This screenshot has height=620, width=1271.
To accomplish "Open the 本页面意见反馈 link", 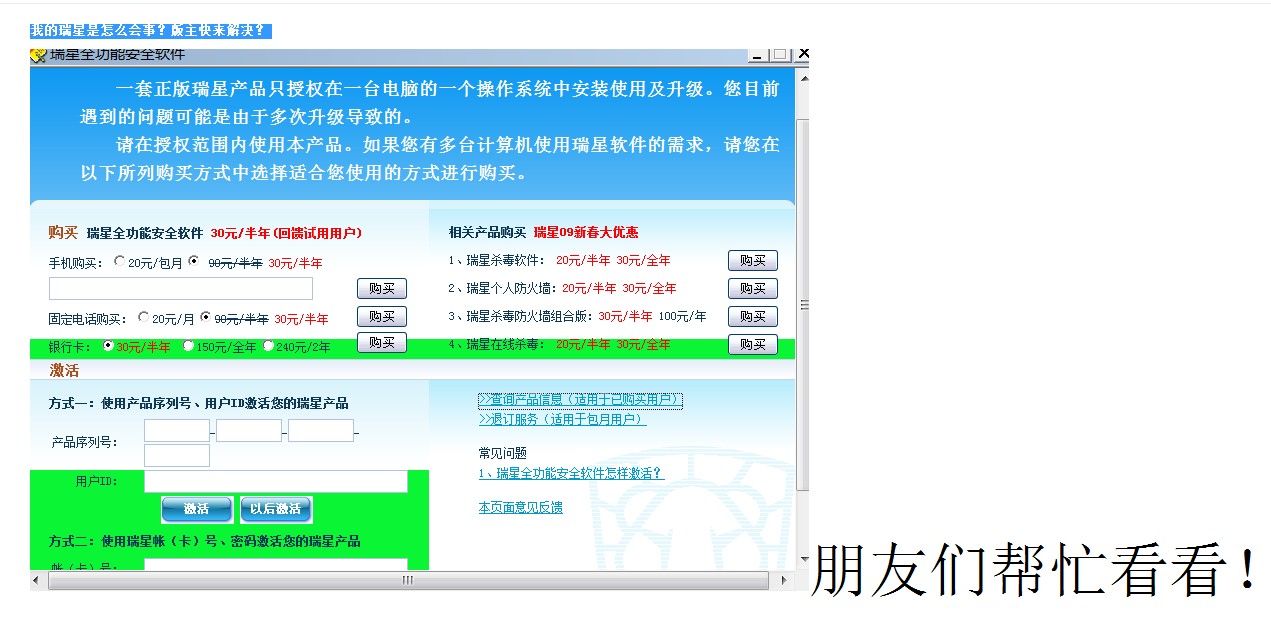I will tap(520, 508).
